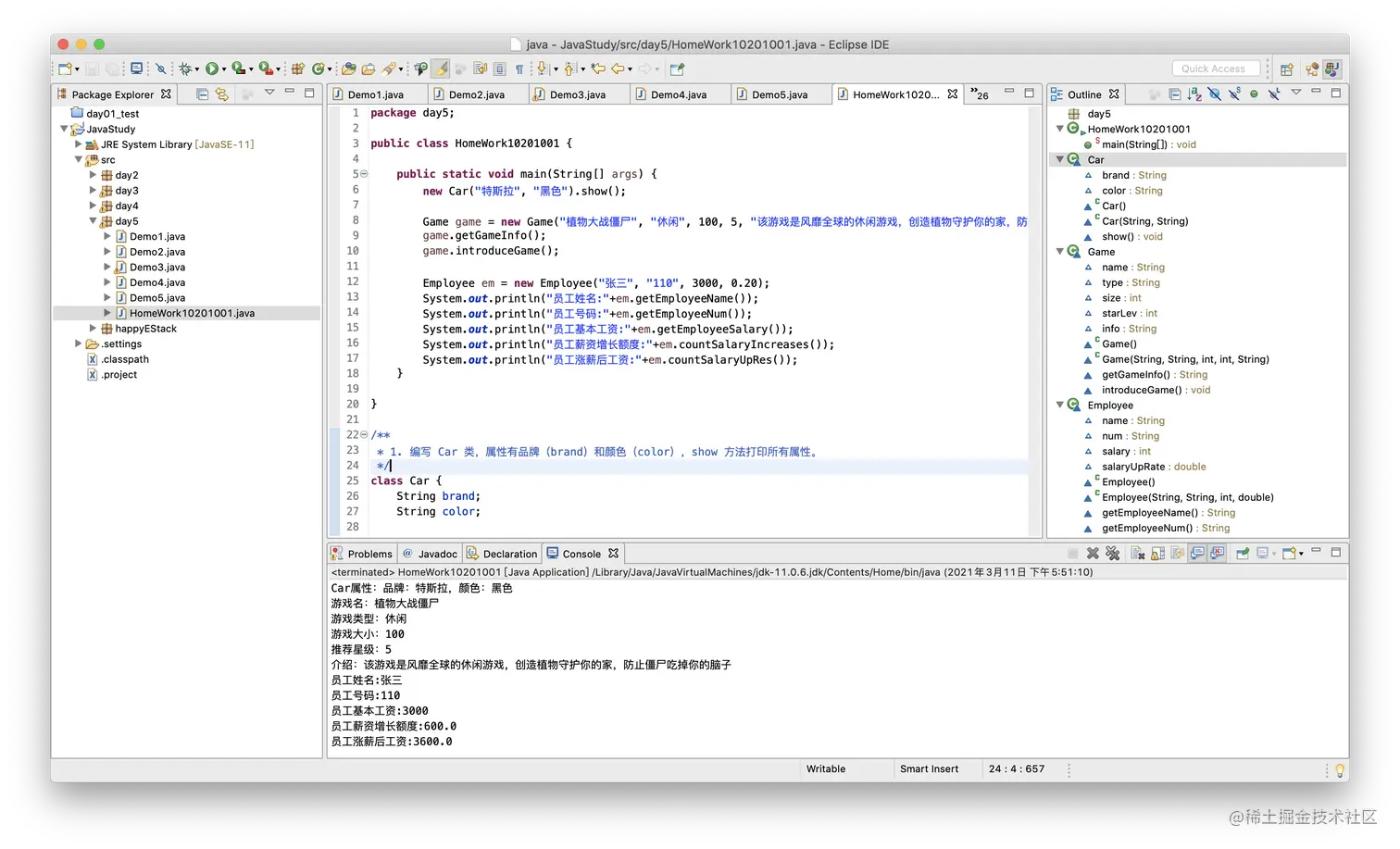Toggle Show Whitespace Characters pilcrow icon
1400x849 pixels.
(519, 69)
